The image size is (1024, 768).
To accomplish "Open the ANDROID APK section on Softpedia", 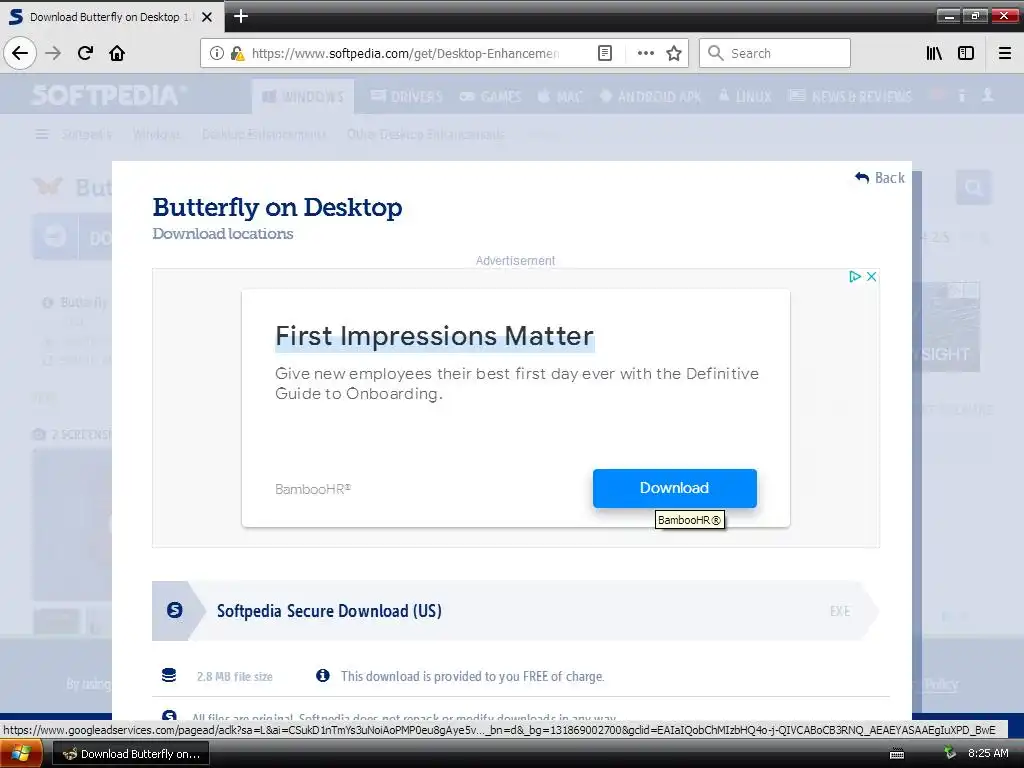I will [x=650, y=97].
